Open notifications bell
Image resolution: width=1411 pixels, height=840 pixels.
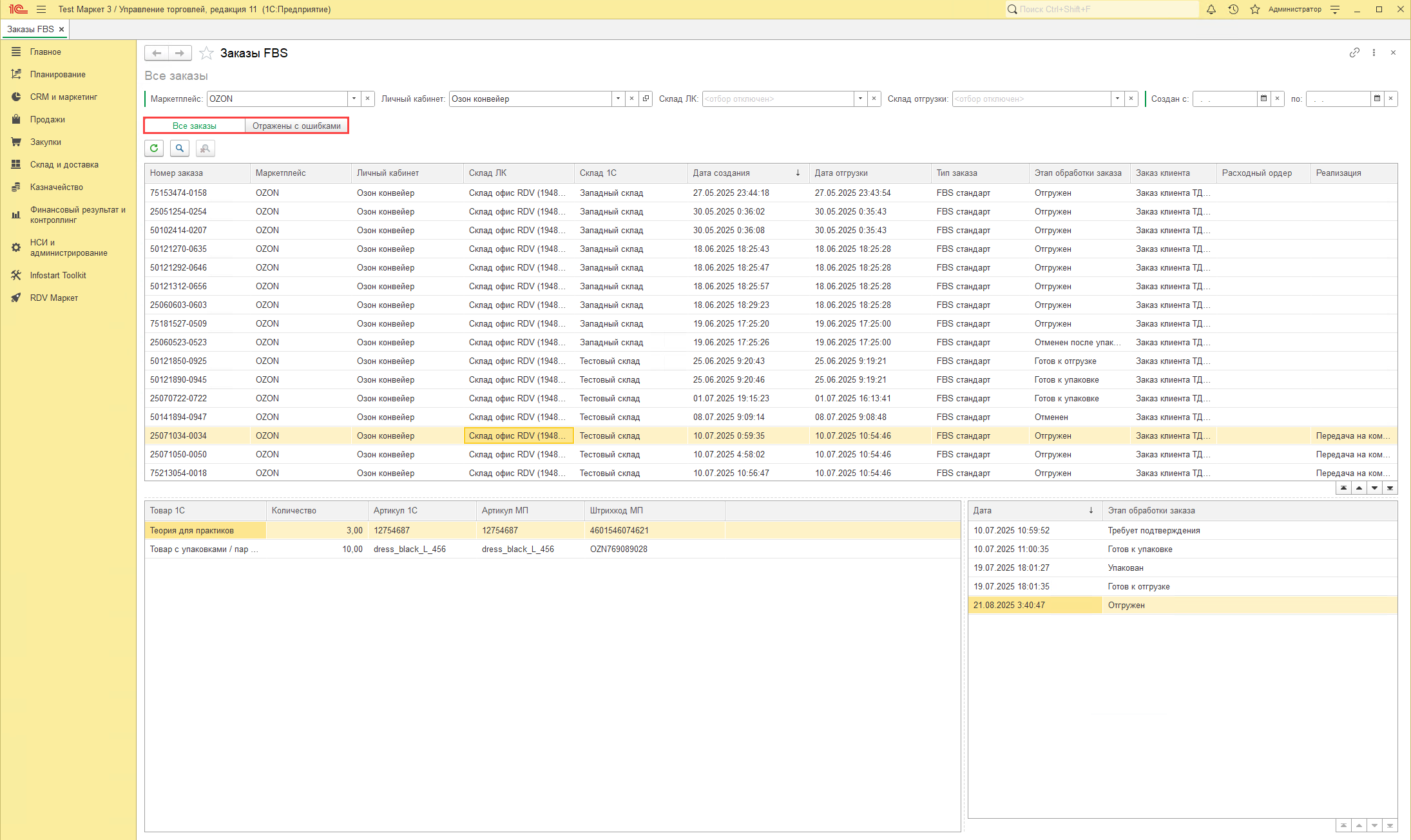pos(1211,9)
